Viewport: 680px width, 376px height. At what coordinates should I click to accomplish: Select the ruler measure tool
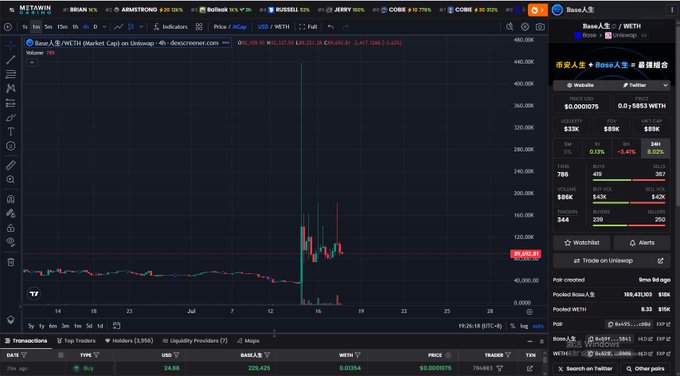[10, 165]
